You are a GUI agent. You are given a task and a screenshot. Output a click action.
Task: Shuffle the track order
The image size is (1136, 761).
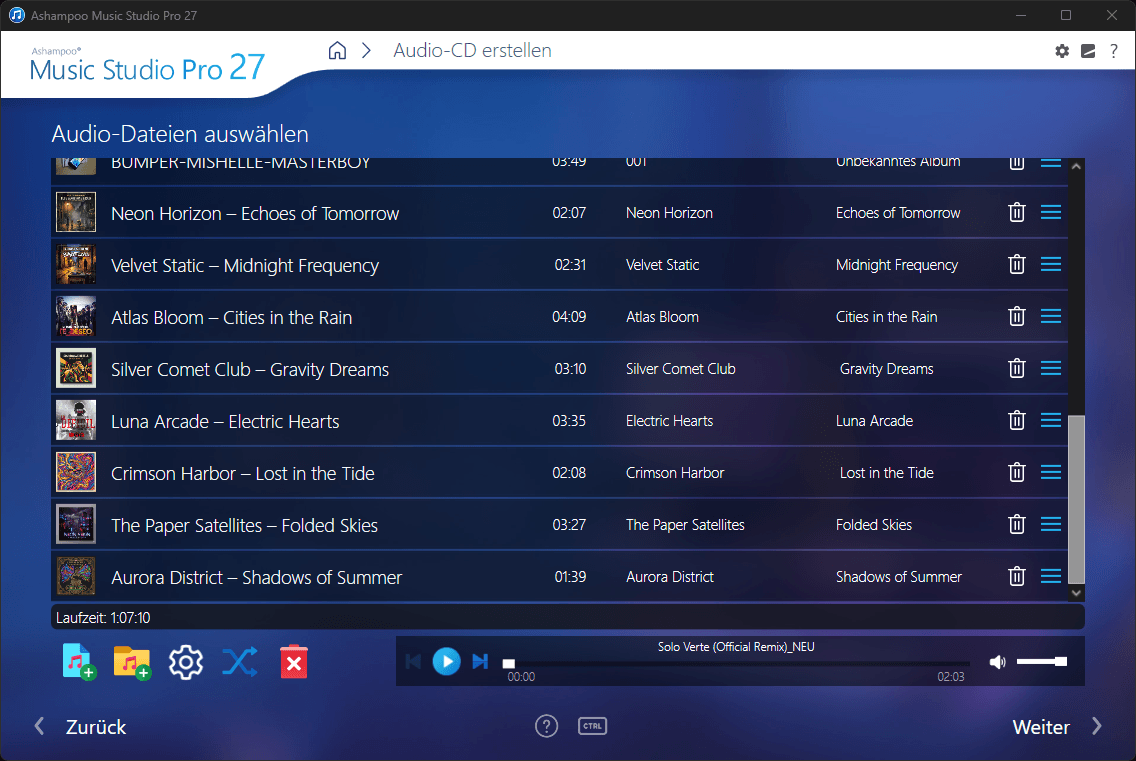coord(239,662)
